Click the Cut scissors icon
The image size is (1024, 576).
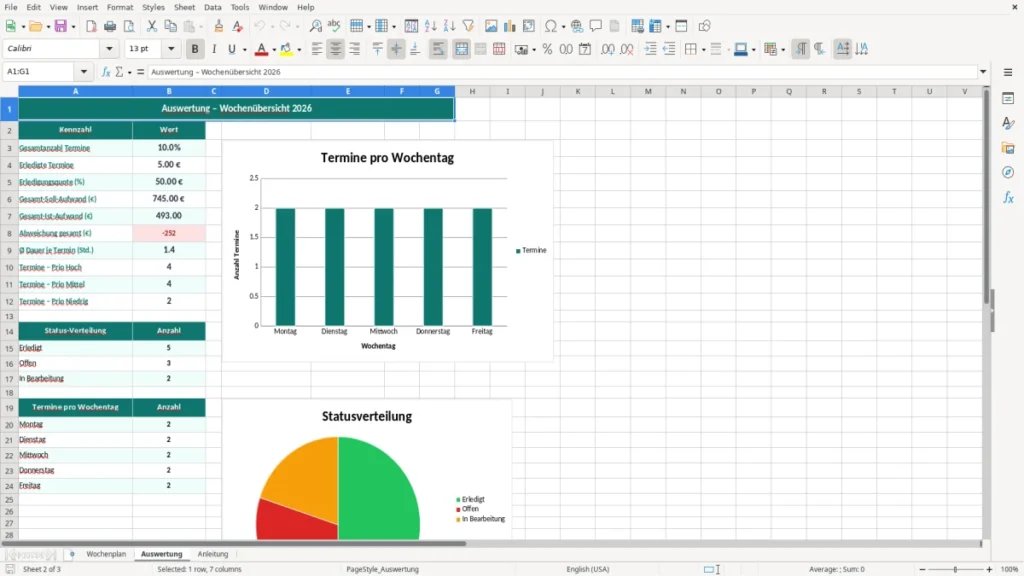point(152,26)
